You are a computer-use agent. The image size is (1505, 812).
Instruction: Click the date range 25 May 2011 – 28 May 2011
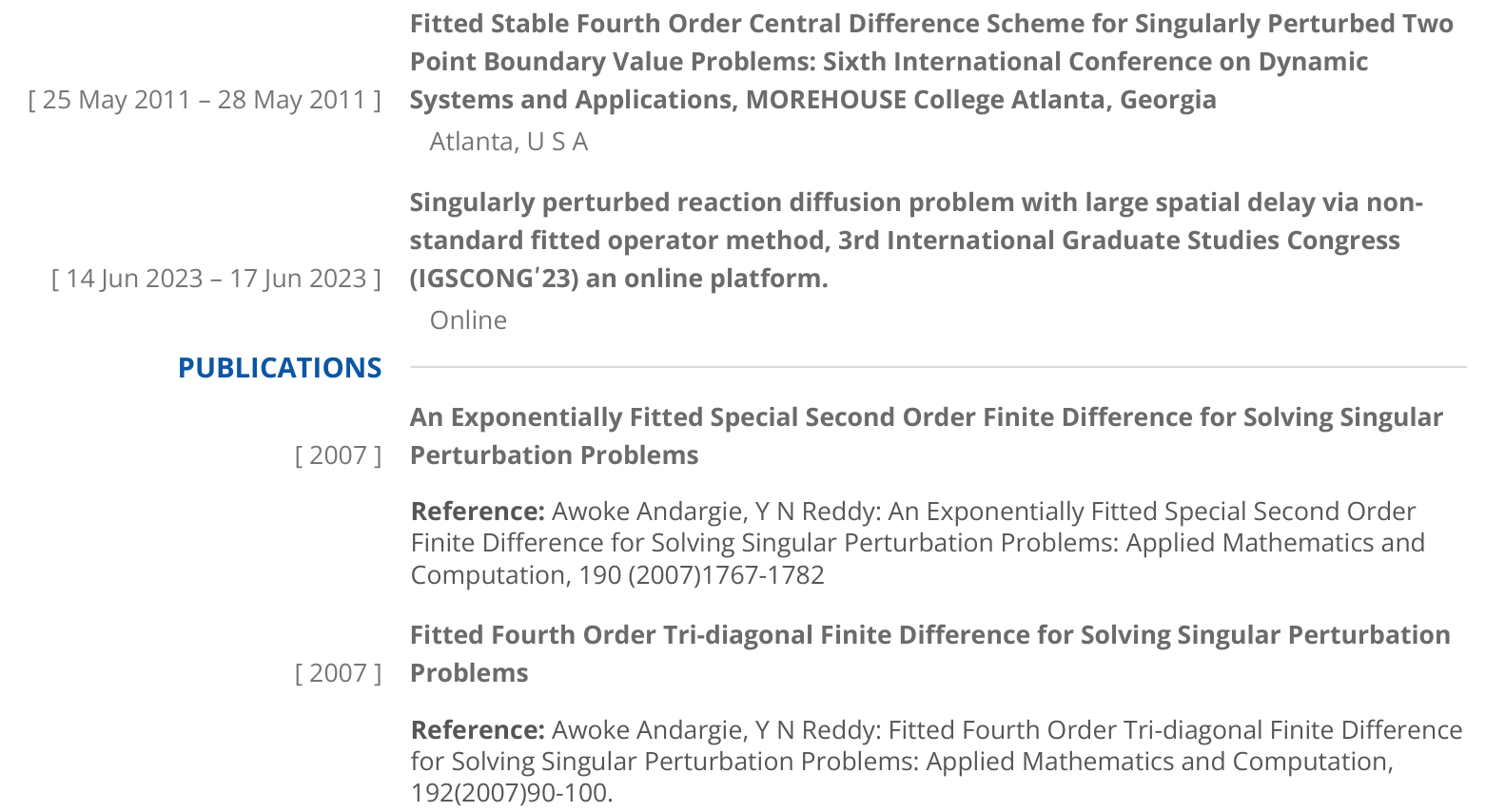205,100
